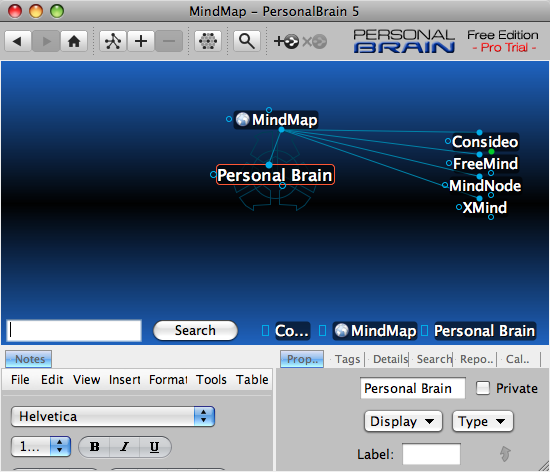Click the Search button

pos(195,330)
